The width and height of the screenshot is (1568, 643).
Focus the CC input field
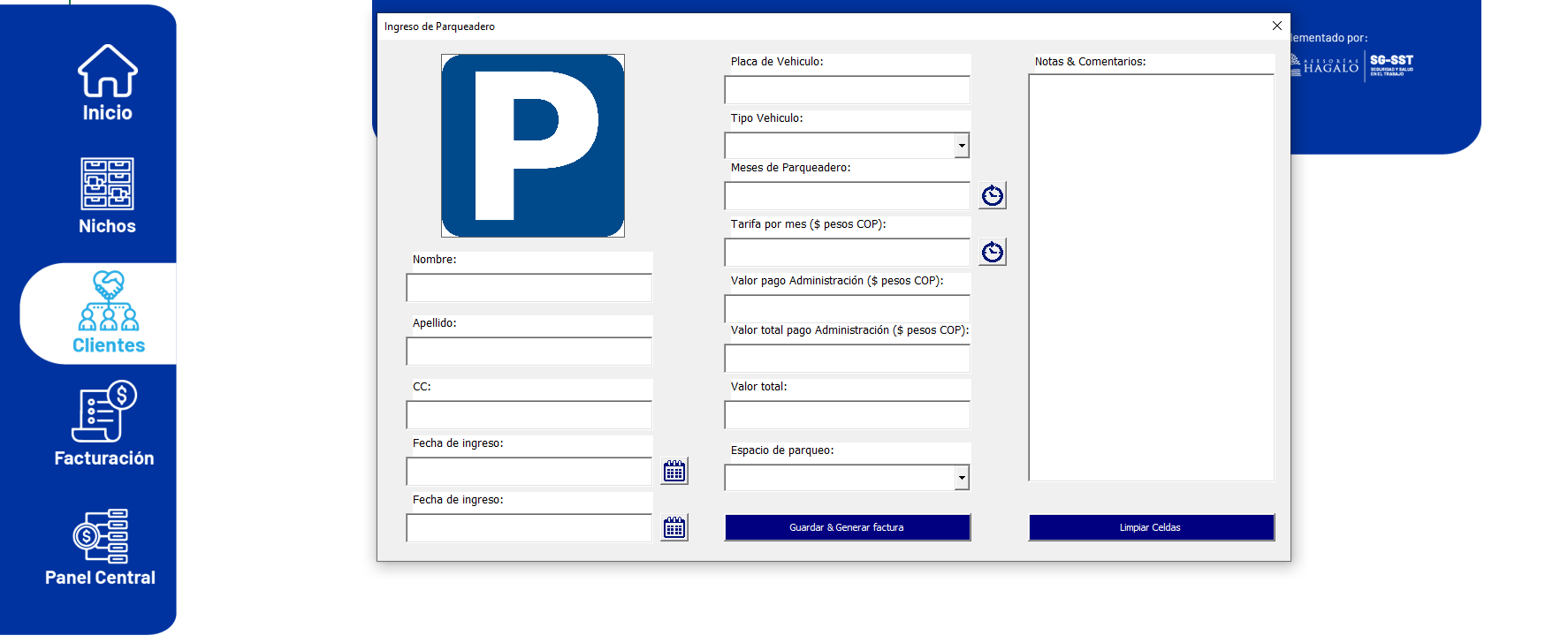529,415
